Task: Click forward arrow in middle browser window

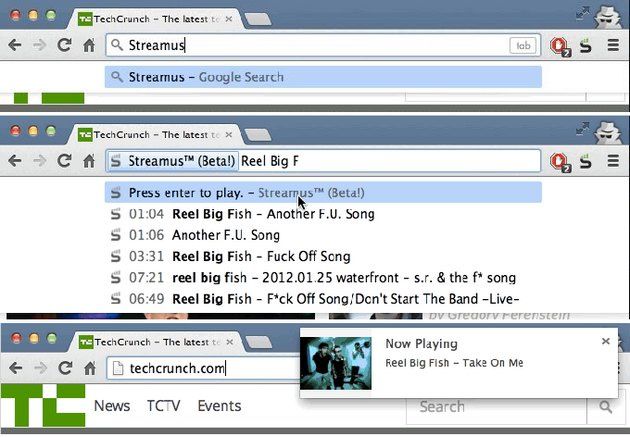Action: coord(39,161)
